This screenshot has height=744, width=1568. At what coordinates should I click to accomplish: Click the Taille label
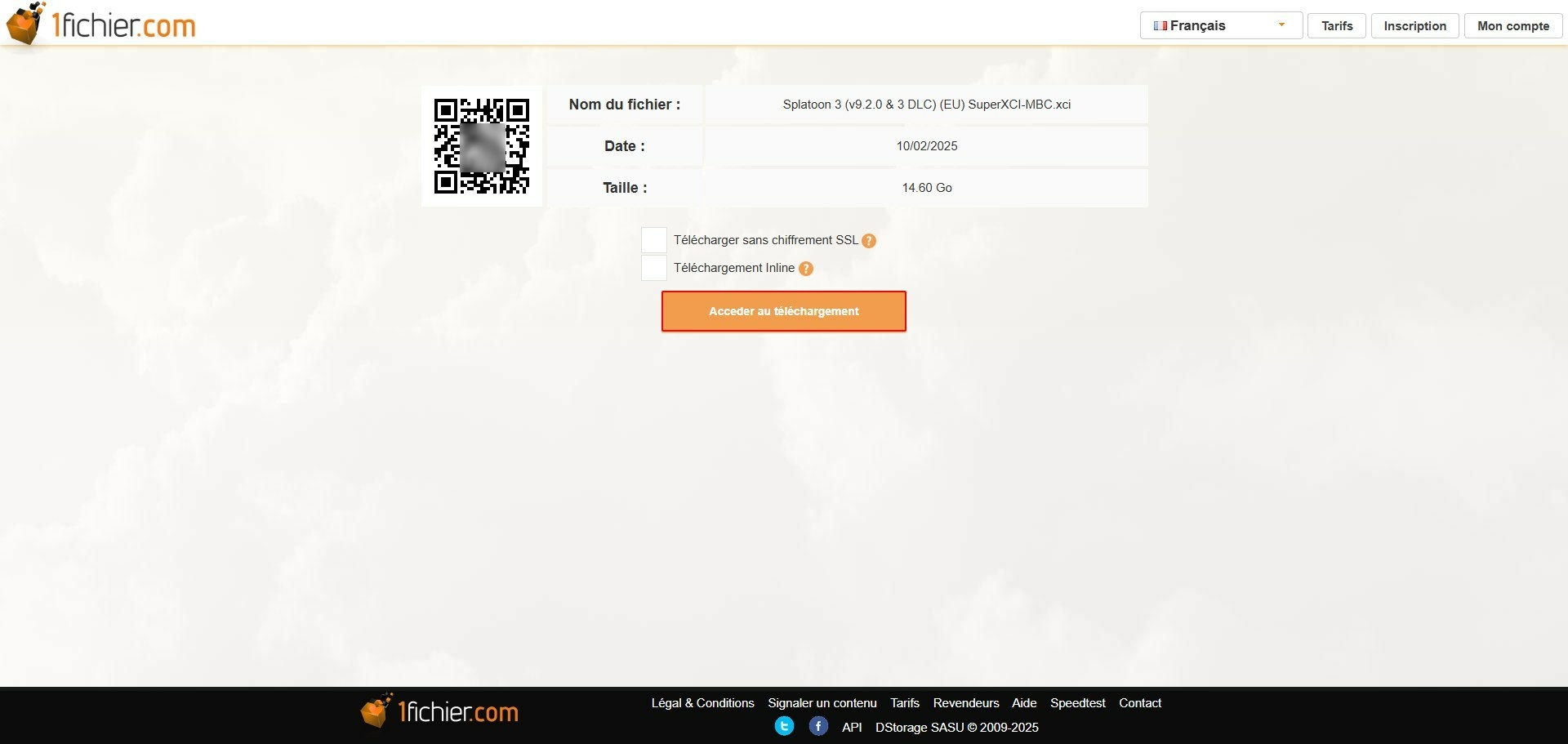(625, 188)
